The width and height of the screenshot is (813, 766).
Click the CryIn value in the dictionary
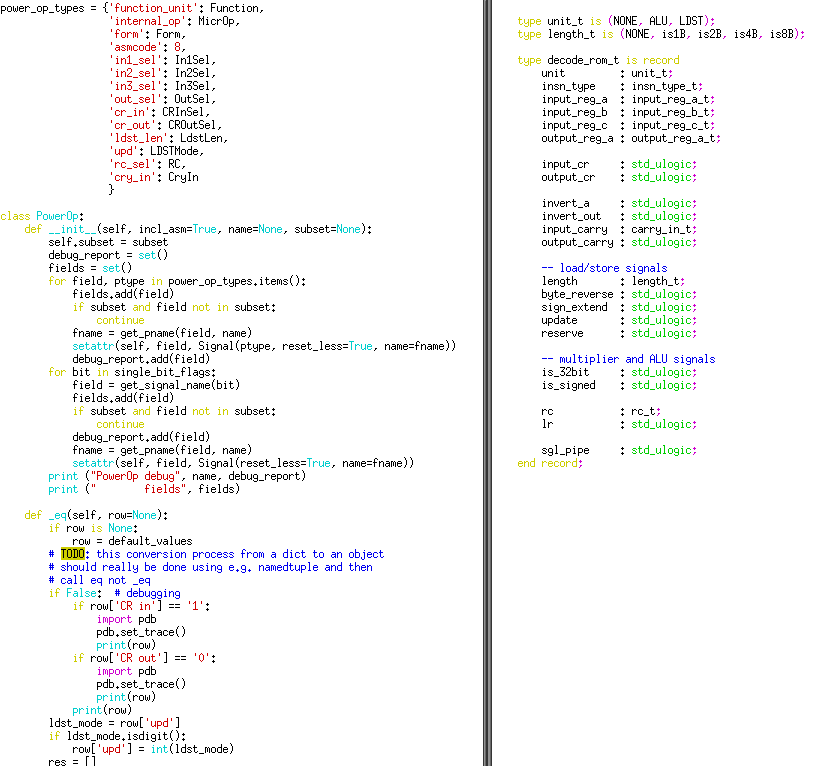(183, 177)
